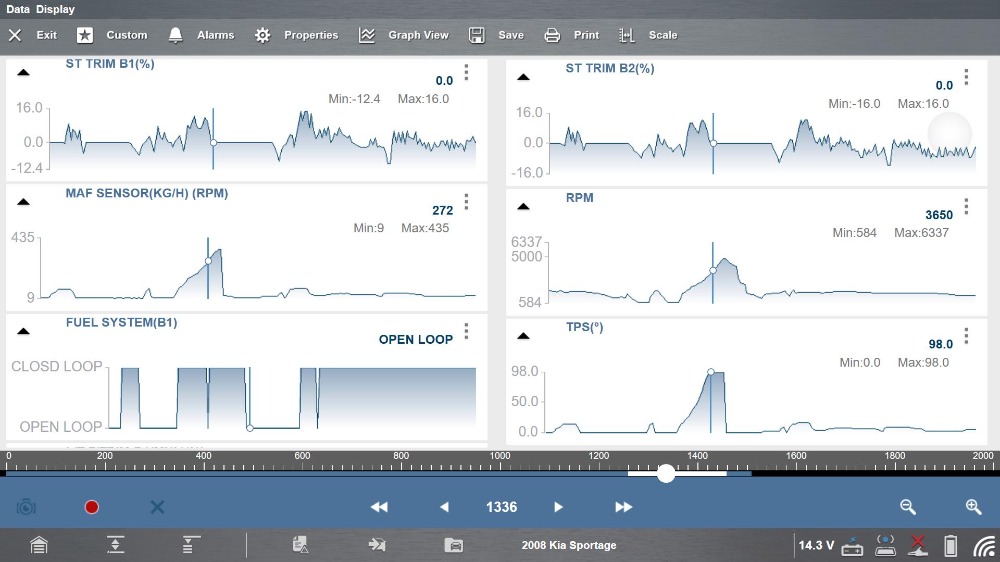Image resolution: width=1000 pixels, height=562 pixels.
Task: Zoom out the timeline with the magnifier
Action: click(x=908, y=507)
